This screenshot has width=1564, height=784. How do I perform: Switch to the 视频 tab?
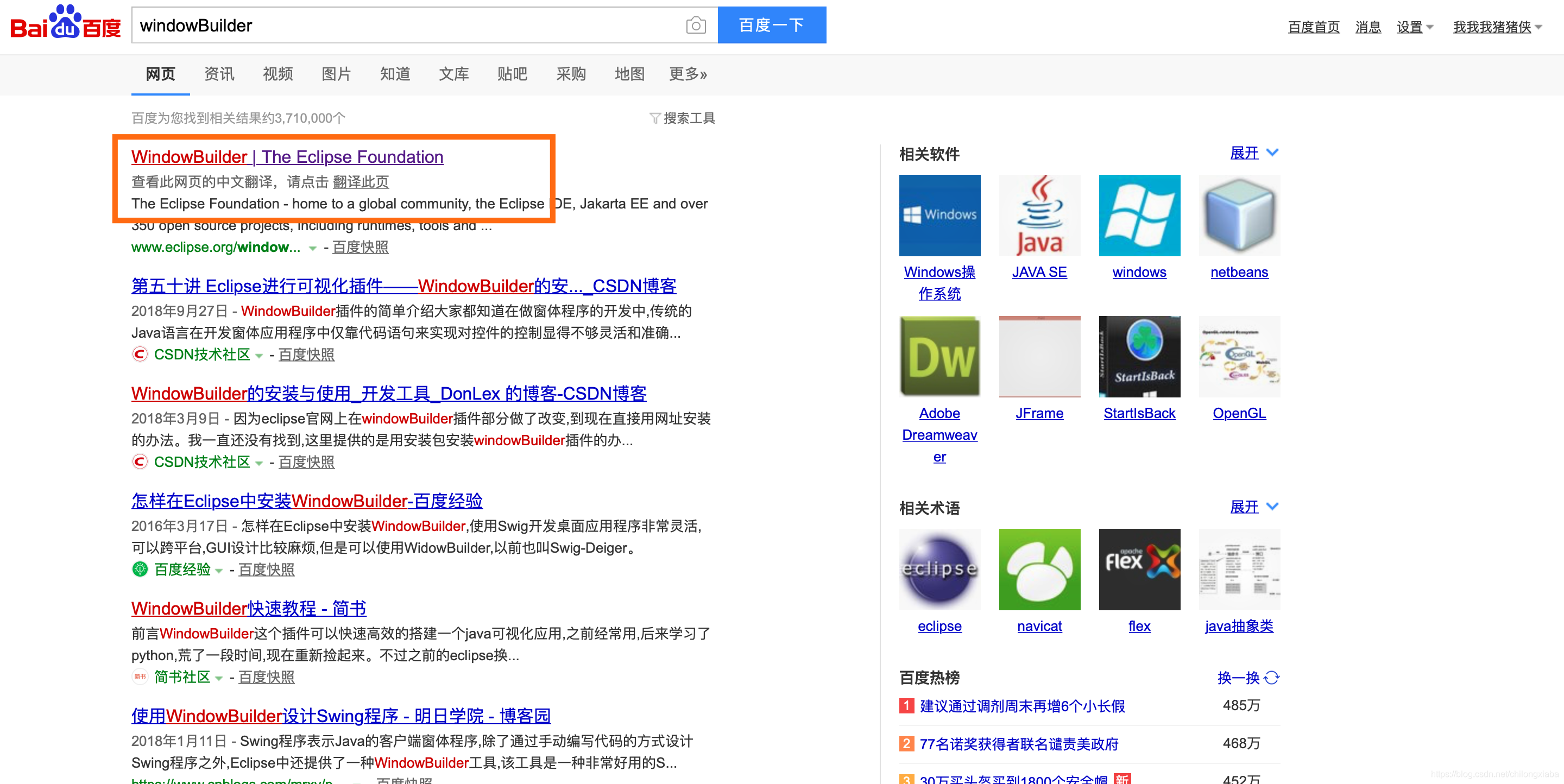click(278, 74)
